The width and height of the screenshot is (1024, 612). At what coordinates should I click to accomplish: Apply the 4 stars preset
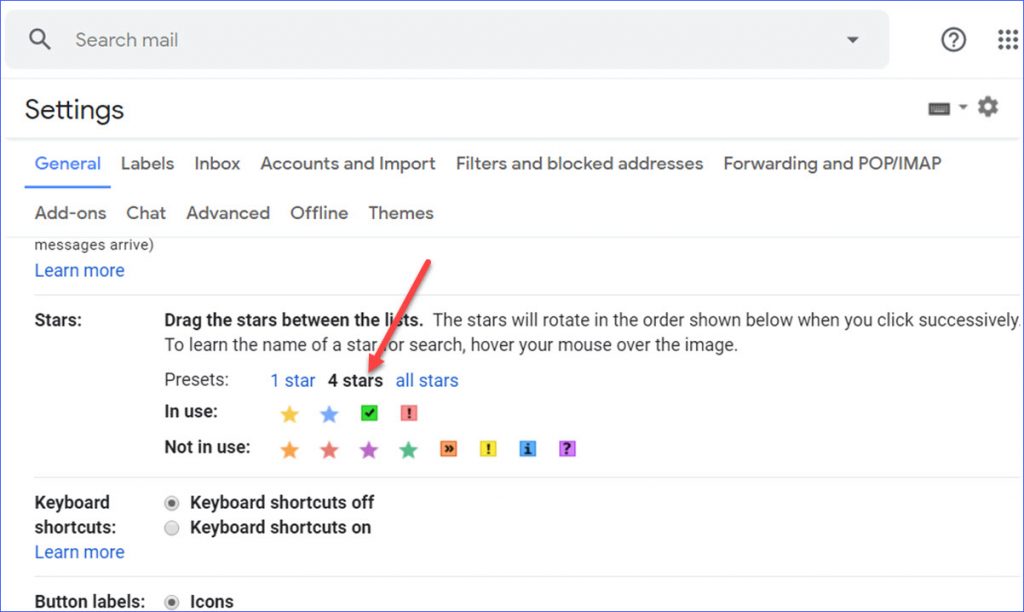tap(355, 380)
